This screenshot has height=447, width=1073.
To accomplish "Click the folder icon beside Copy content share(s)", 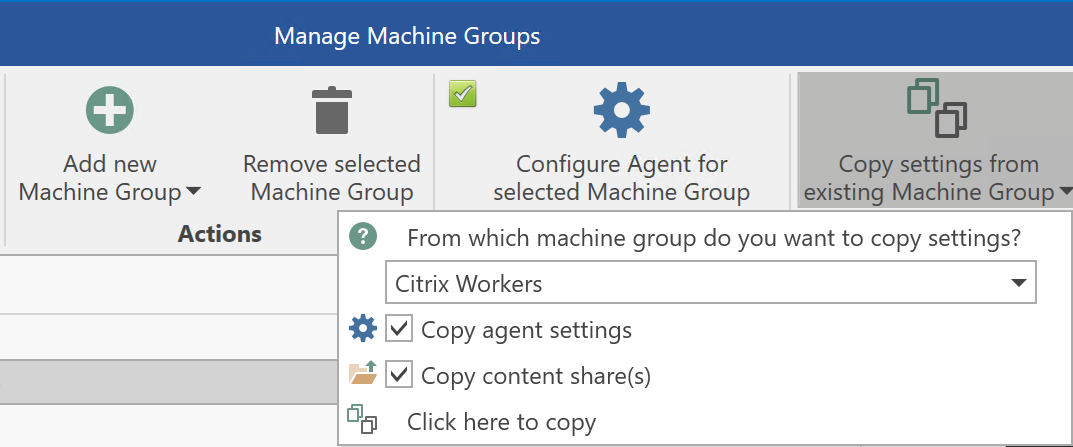I will coord(363,373).
